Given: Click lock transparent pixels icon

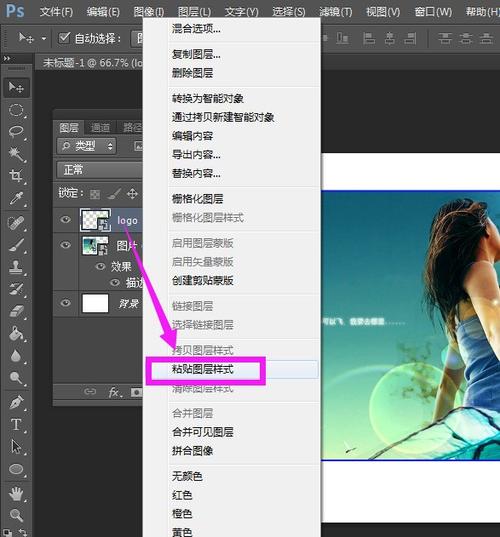Looking at the screenshot, I should [x=95, y=194].
